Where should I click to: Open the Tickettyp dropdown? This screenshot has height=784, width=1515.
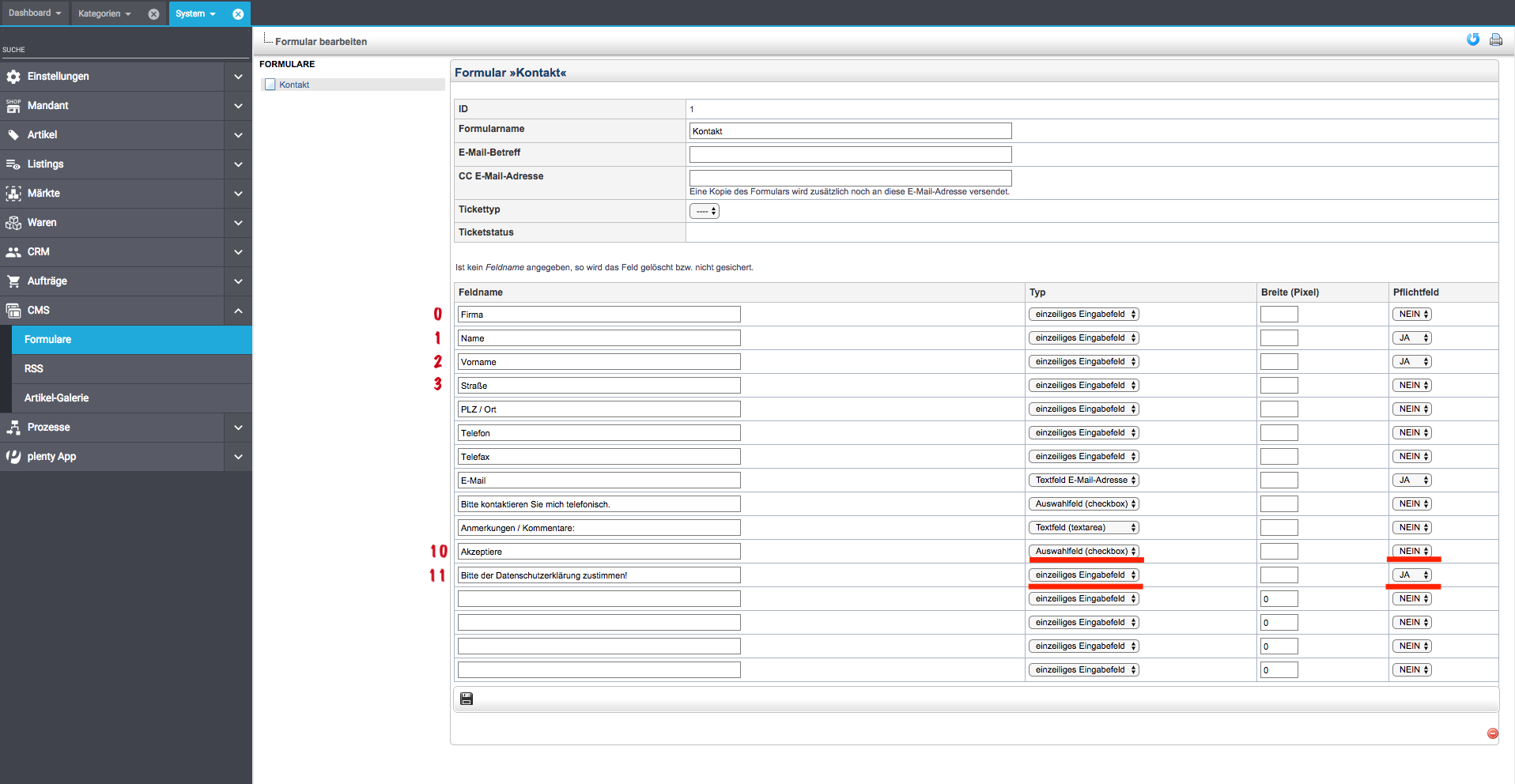(705, 211)
